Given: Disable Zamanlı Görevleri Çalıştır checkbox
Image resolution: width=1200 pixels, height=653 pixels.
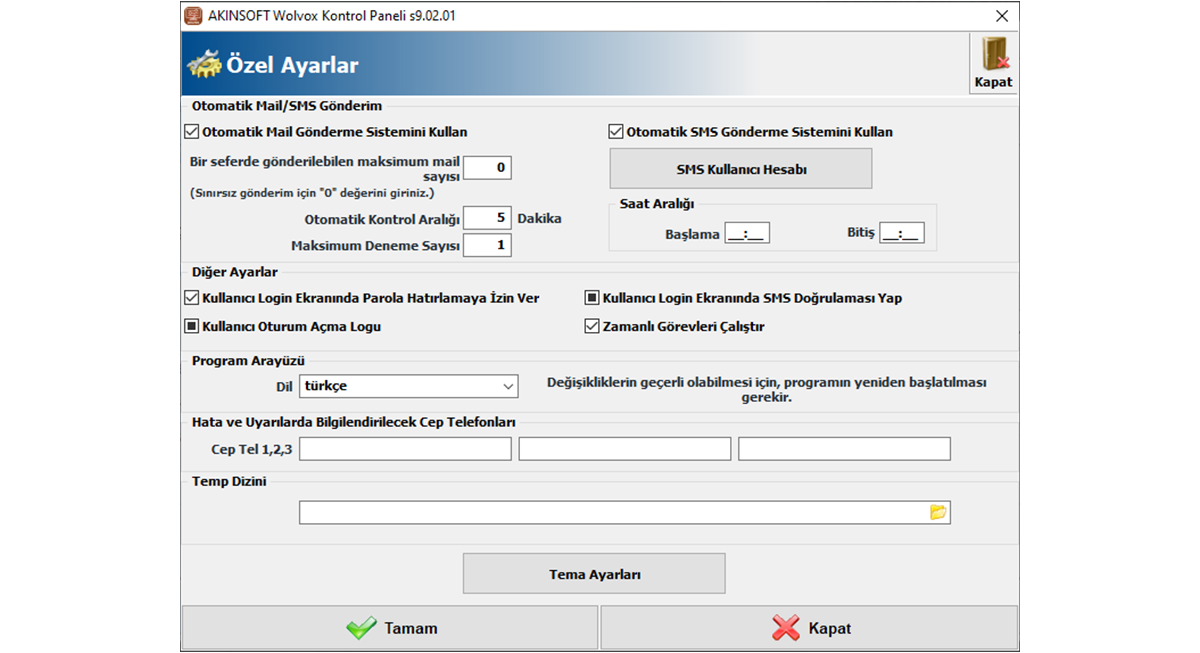Looking at the screenshot, I should tap(592, 326).
